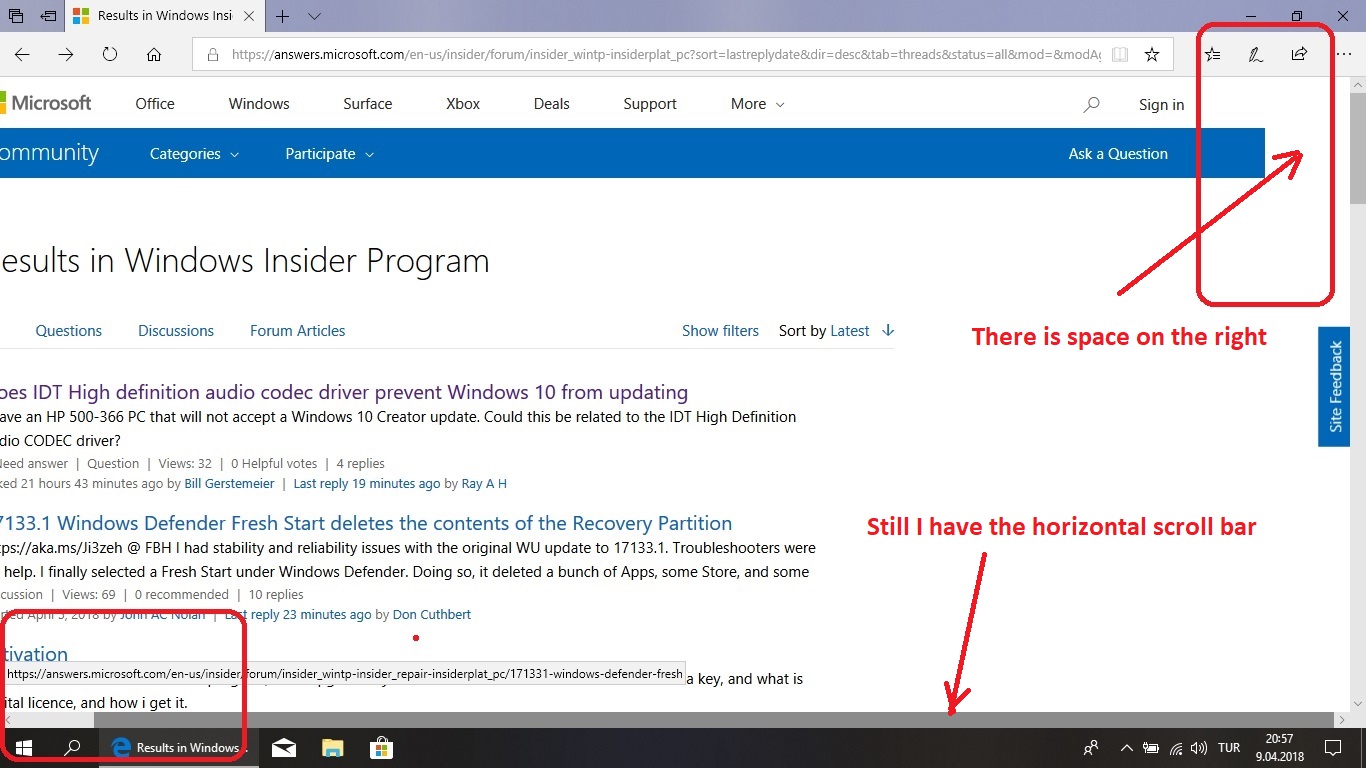This screenshot has height=768, width=1366.
Task: Open the Windows Start button
Action: [22, 747]
